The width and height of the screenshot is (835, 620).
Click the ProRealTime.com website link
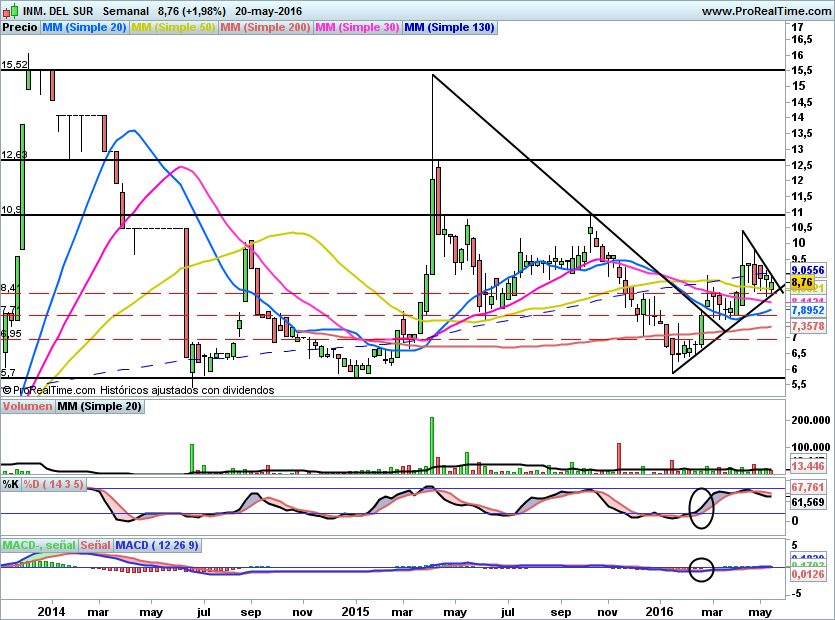tap(766, 11)
